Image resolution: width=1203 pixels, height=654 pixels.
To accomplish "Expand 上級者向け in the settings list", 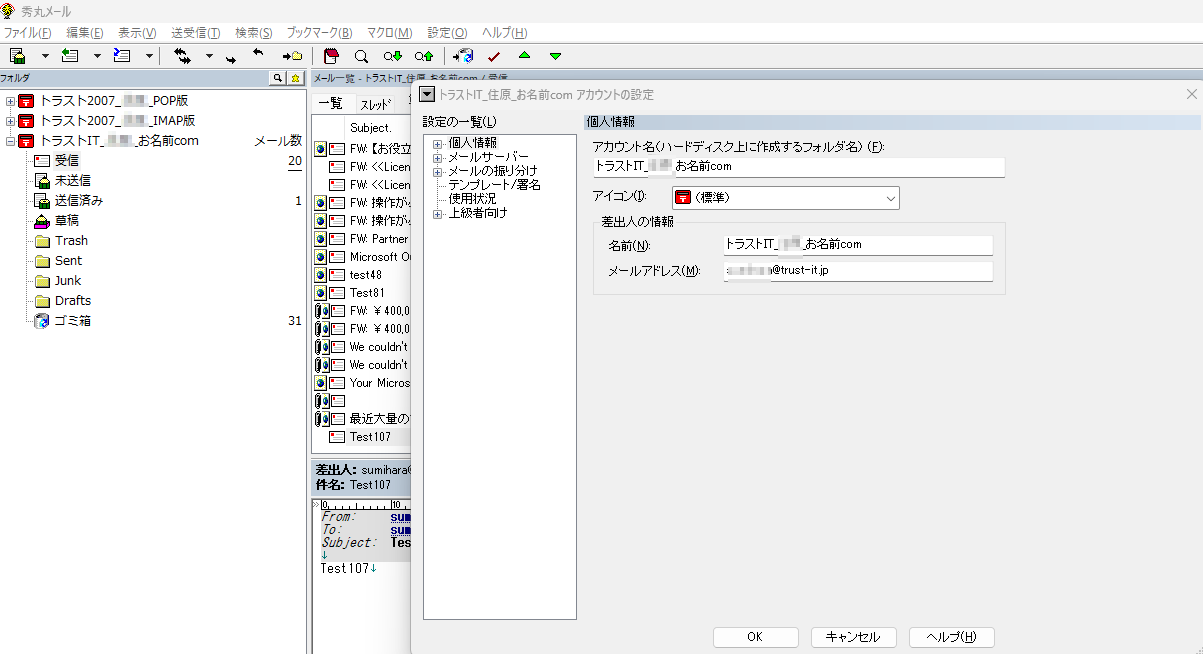I will [x=438, y=213].
